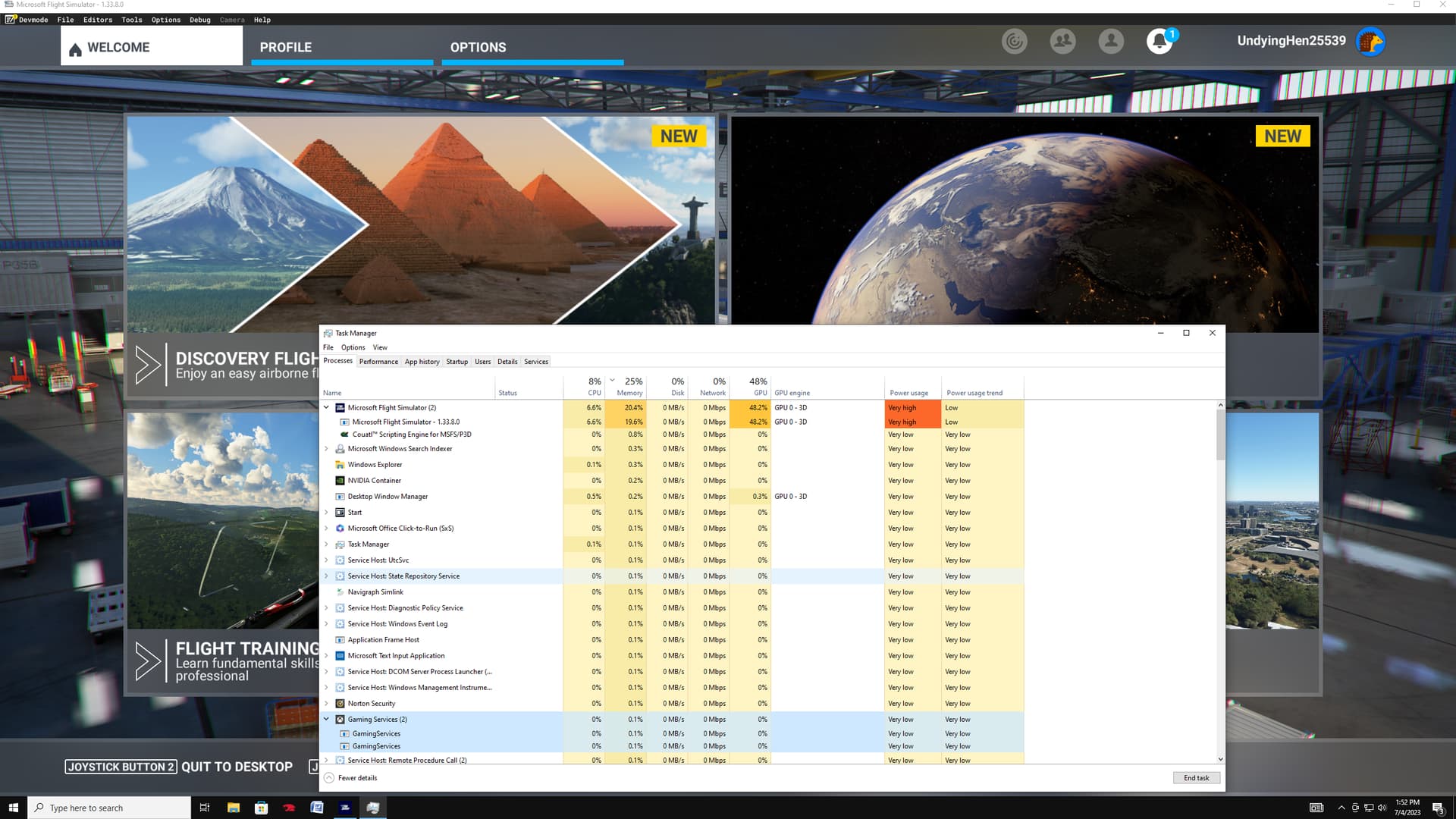
Task: Open the OPTIONS tab in the simulator
Action: pos(478,47)
